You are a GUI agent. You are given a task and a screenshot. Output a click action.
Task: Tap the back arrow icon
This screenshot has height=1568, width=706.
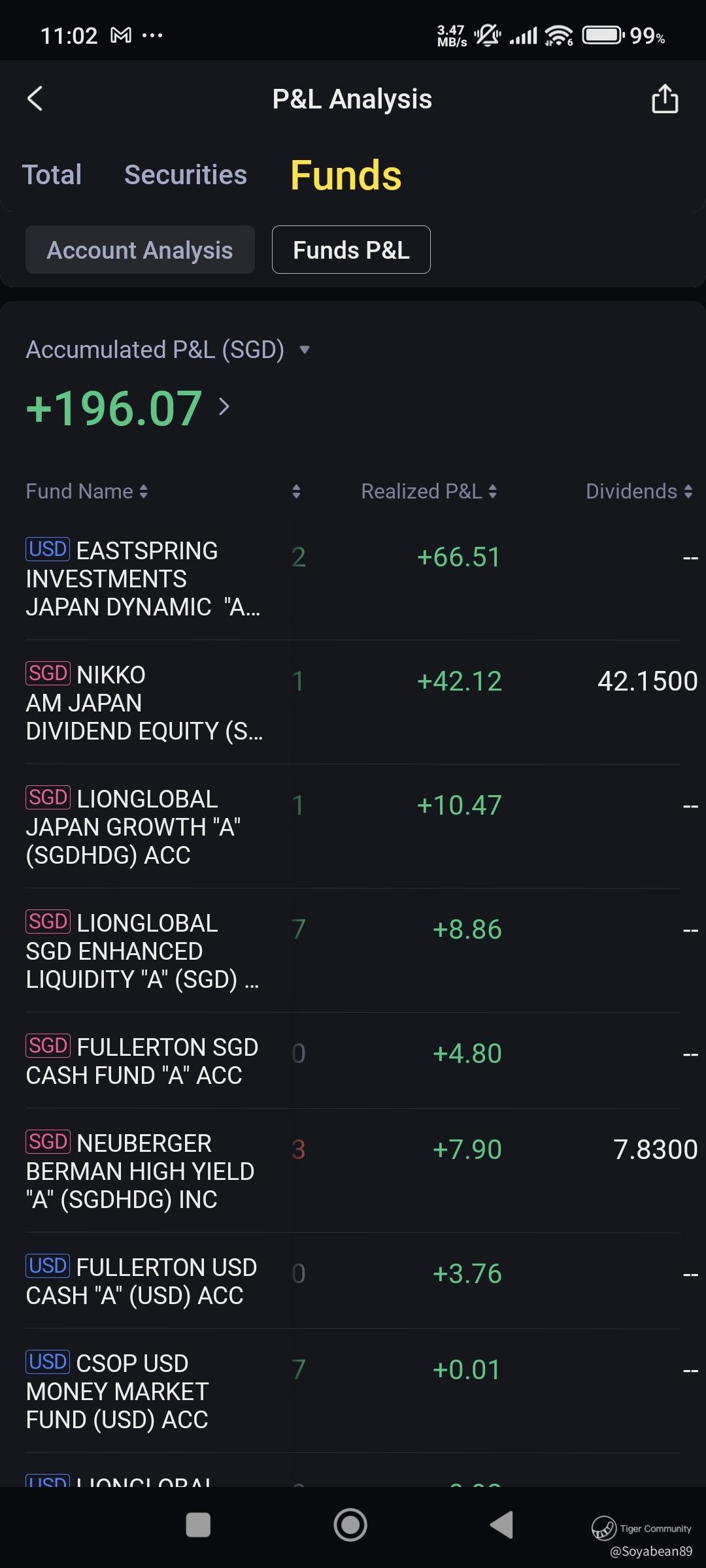(35, 99)
